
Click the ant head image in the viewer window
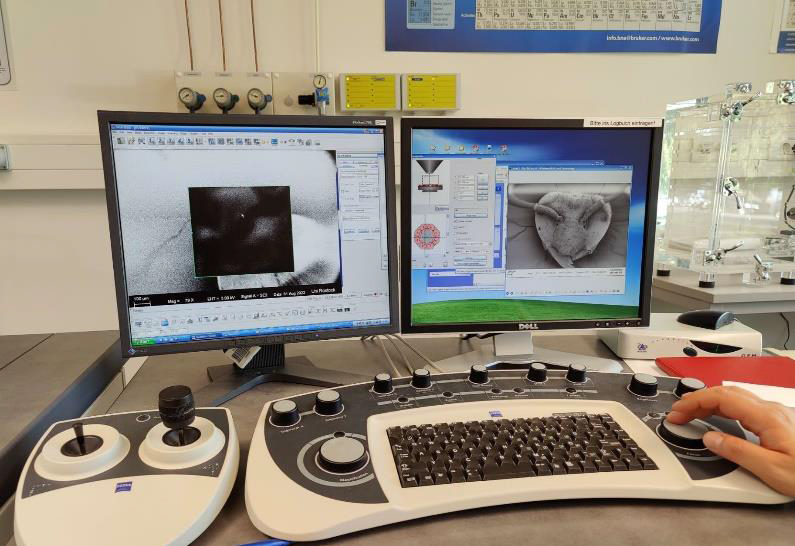pos(567,227)
